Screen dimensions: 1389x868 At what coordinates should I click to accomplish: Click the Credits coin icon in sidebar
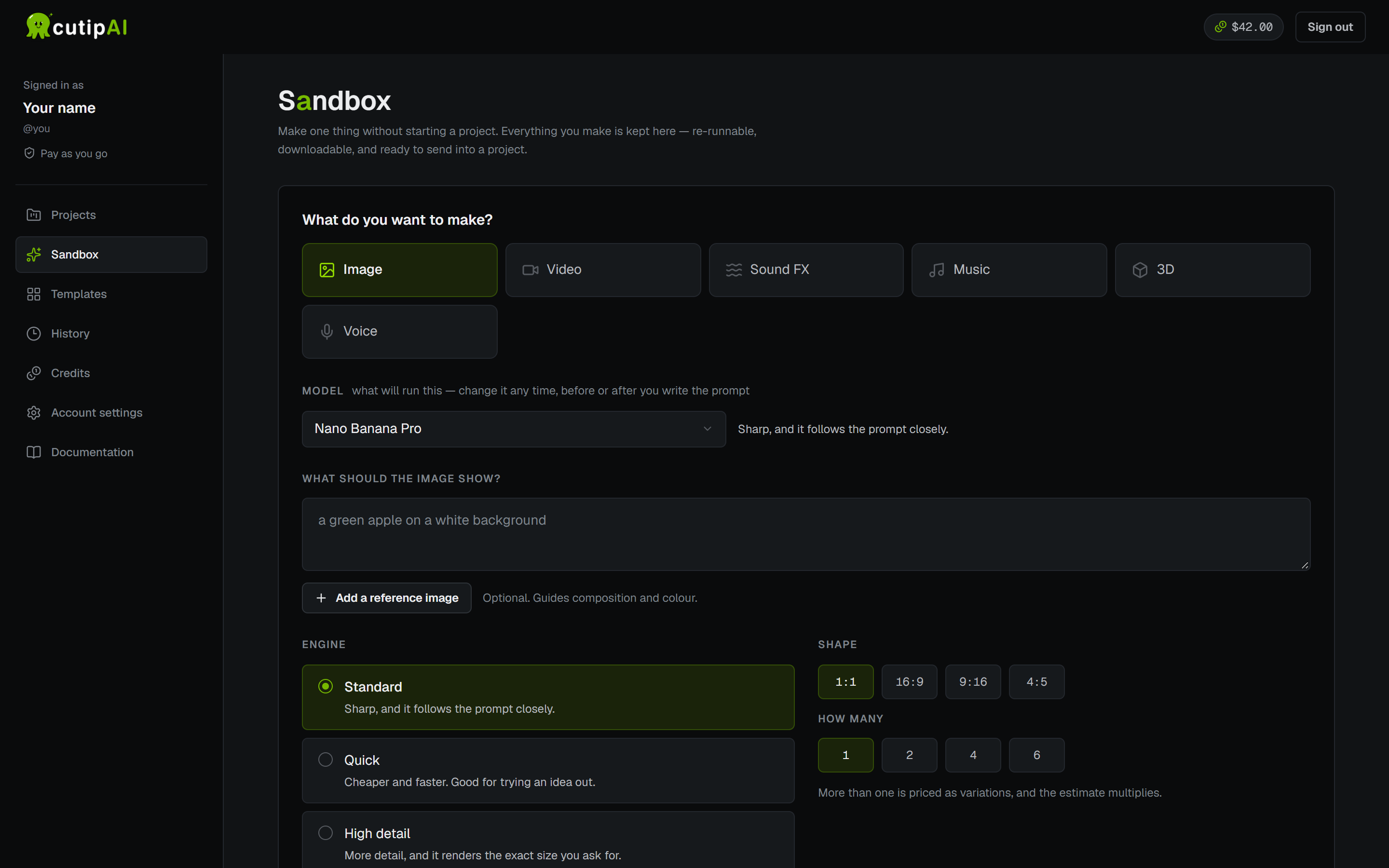click(x=34, y=373)
